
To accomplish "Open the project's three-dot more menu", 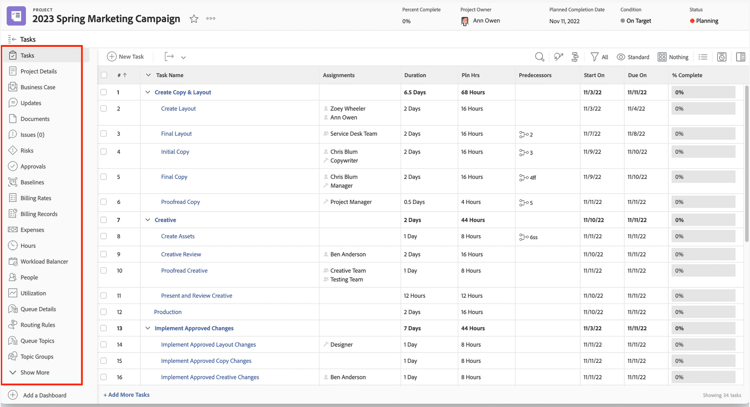I will point(211,19).
